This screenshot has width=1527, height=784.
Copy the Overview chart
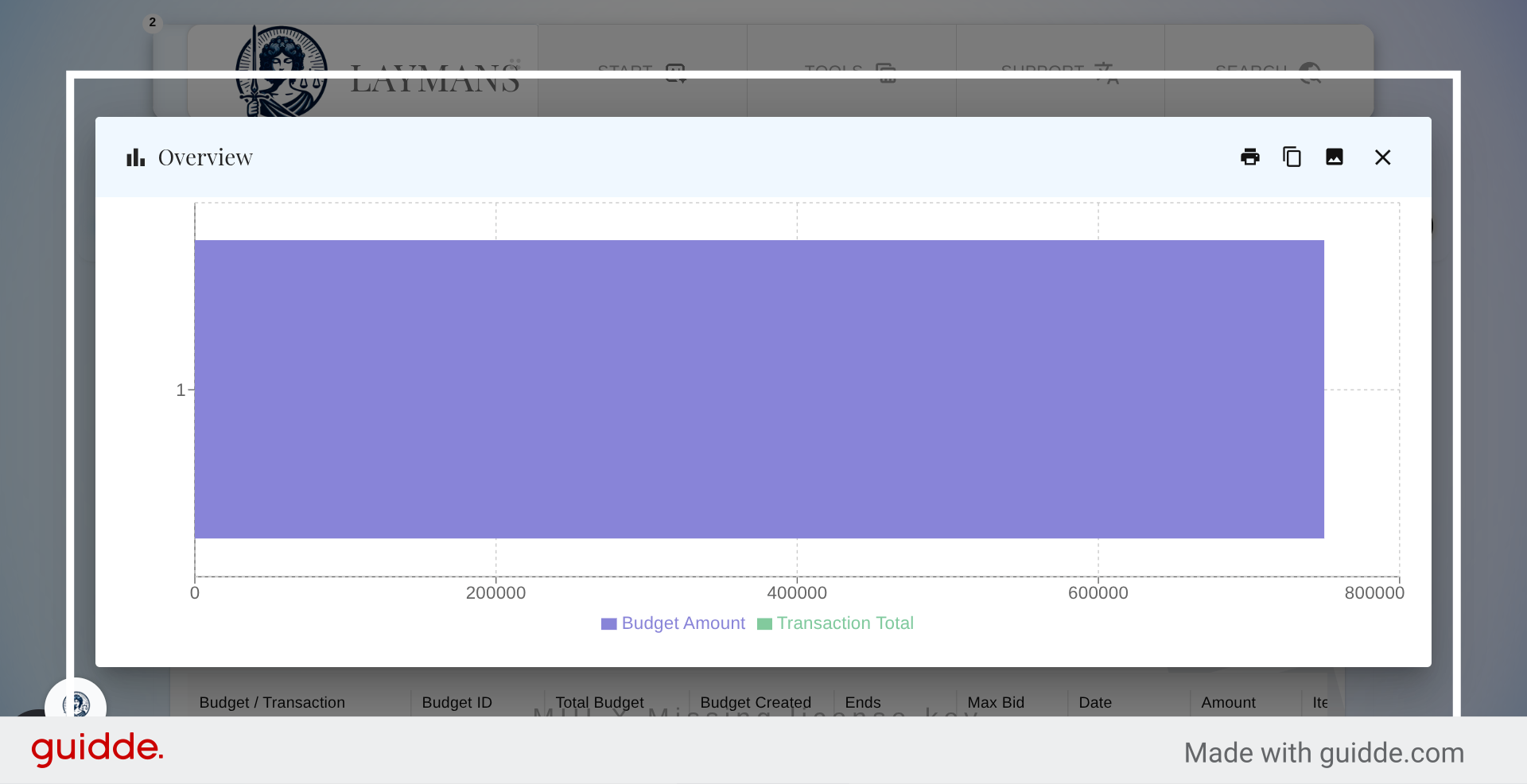click(1292, 157)
